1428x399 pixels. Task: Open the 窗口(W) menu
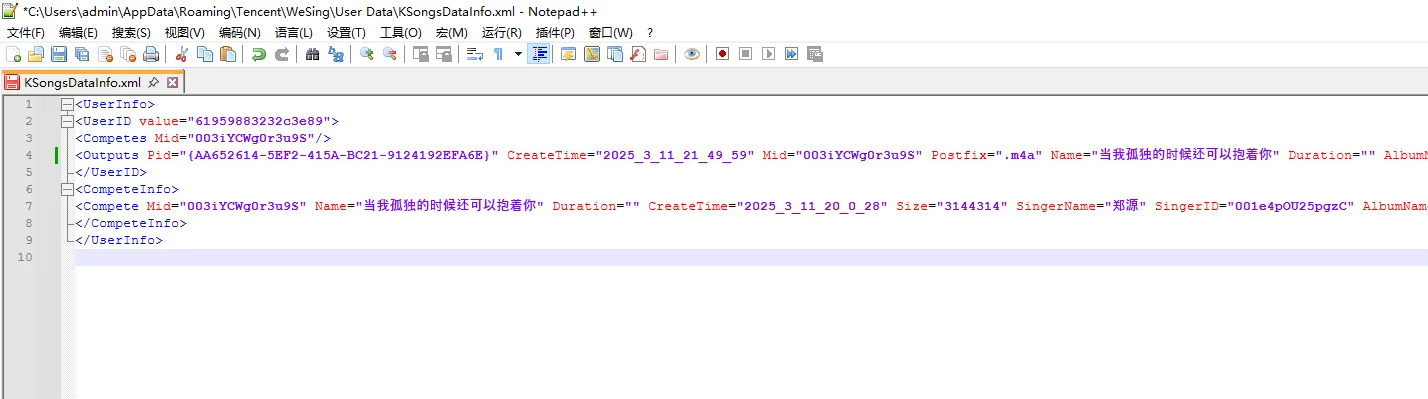tap(610, 33)
